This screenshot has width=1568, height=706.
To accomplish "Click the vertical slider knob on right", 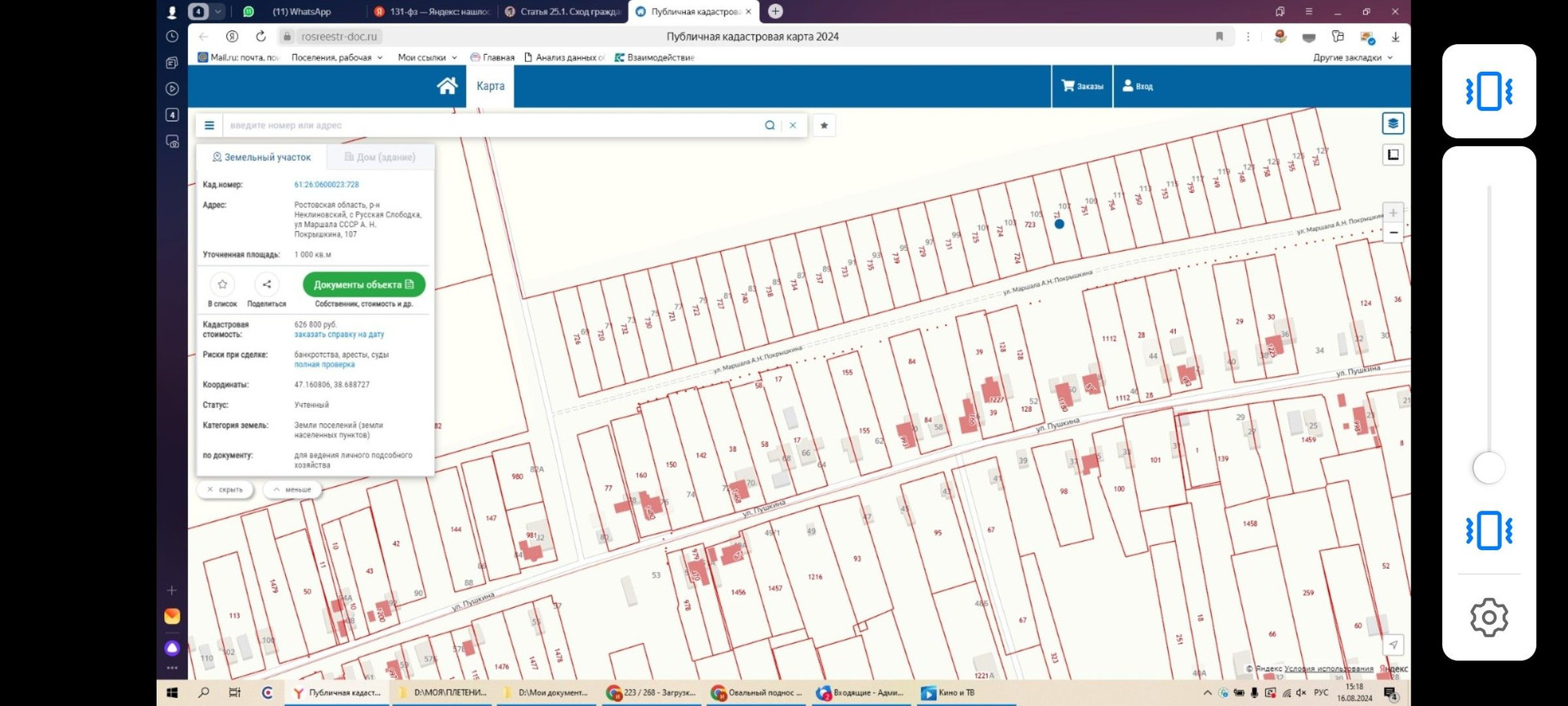I will 1488,468.
